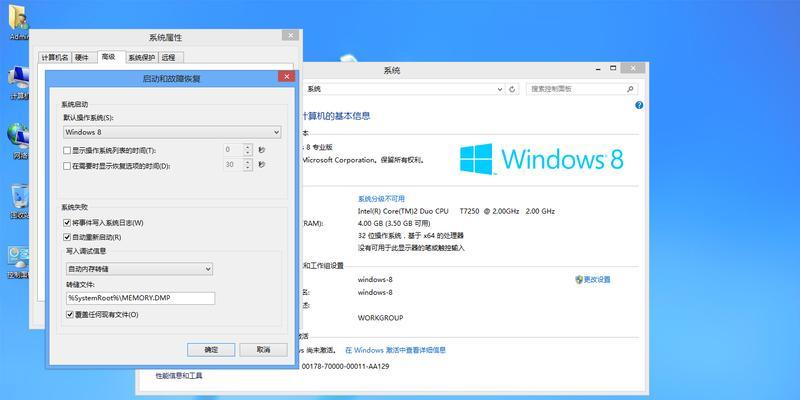Open 在 Windows 激活中查看详细信息 link
The width and height of the screenshot is (800, 400).
395,350
